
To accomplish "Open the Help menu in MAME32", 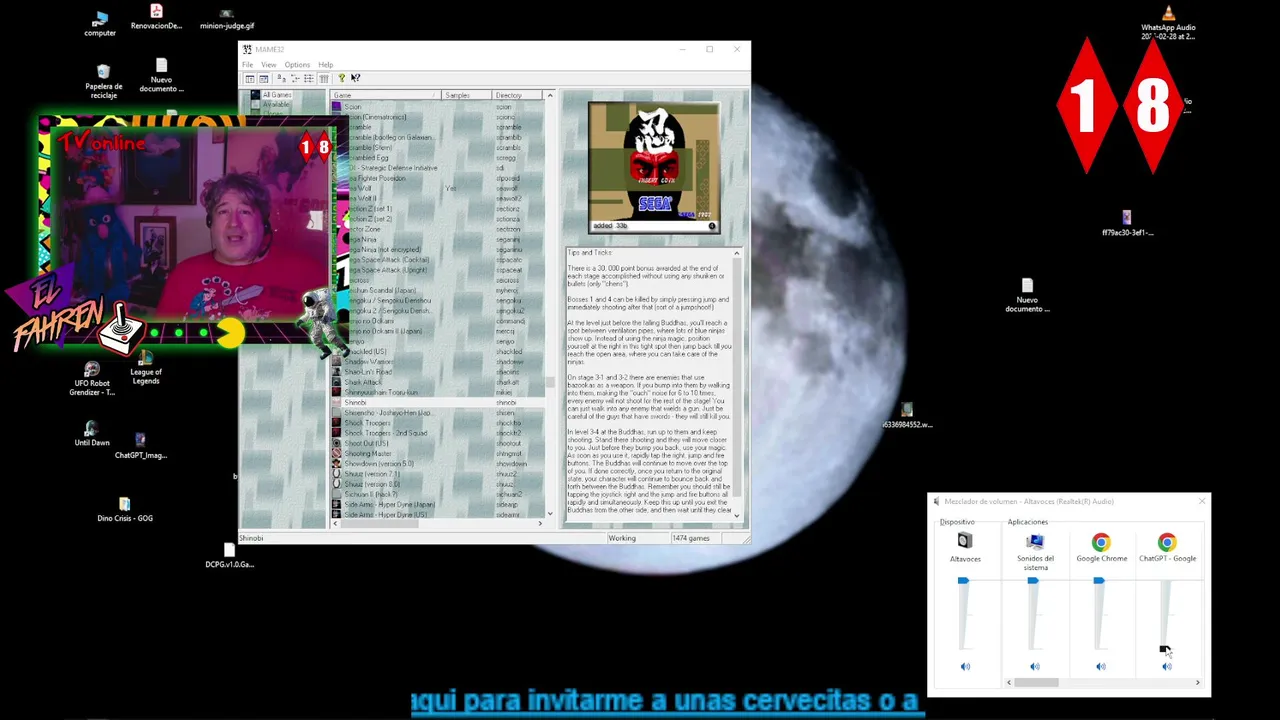I will click(326, 65).
